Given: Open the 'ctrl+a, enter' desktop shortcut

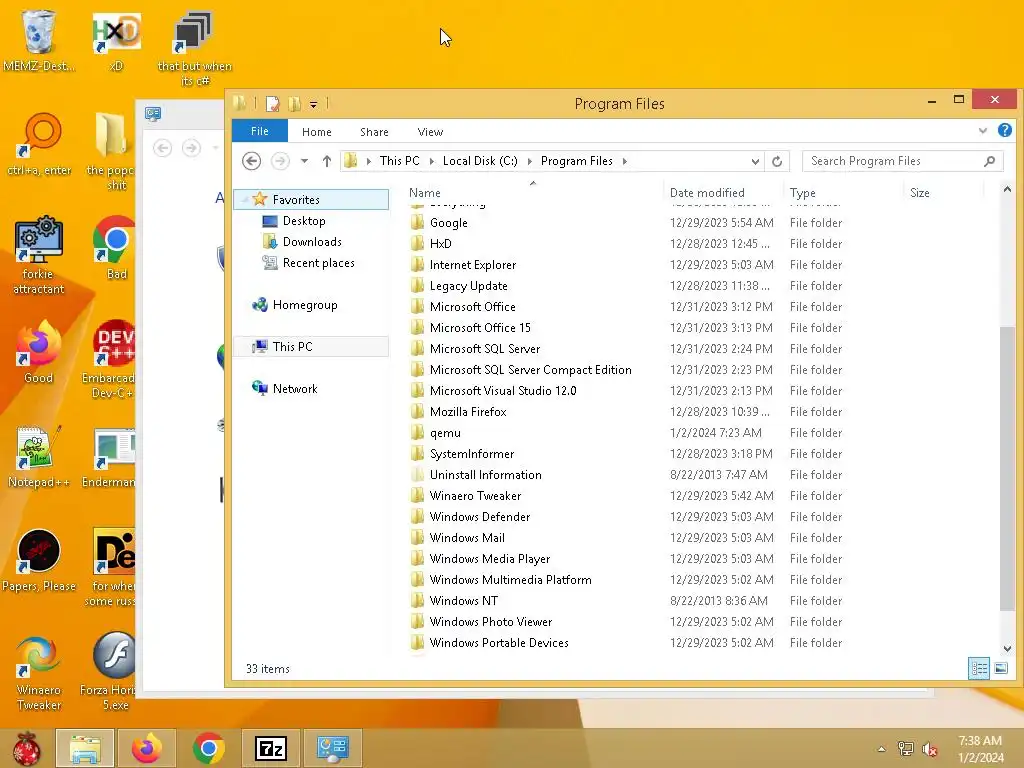Looking at the screenshot, I should click(x=39, y=144).
